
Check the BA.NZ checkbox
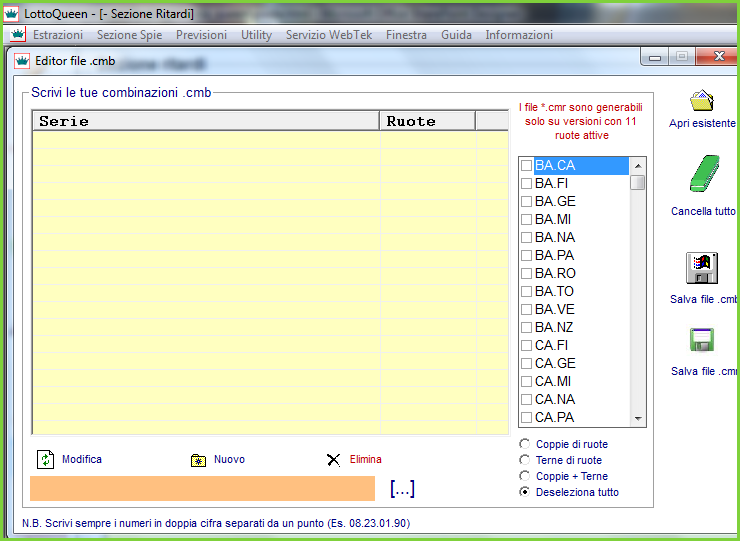click(526, 328)
